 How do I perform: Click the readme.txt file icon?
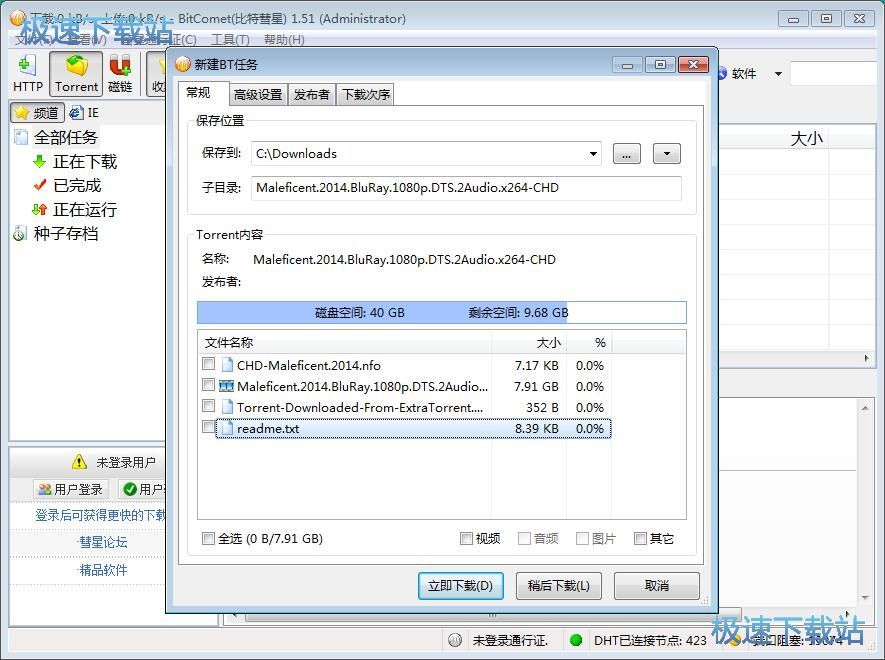click(x=227, y=428)
